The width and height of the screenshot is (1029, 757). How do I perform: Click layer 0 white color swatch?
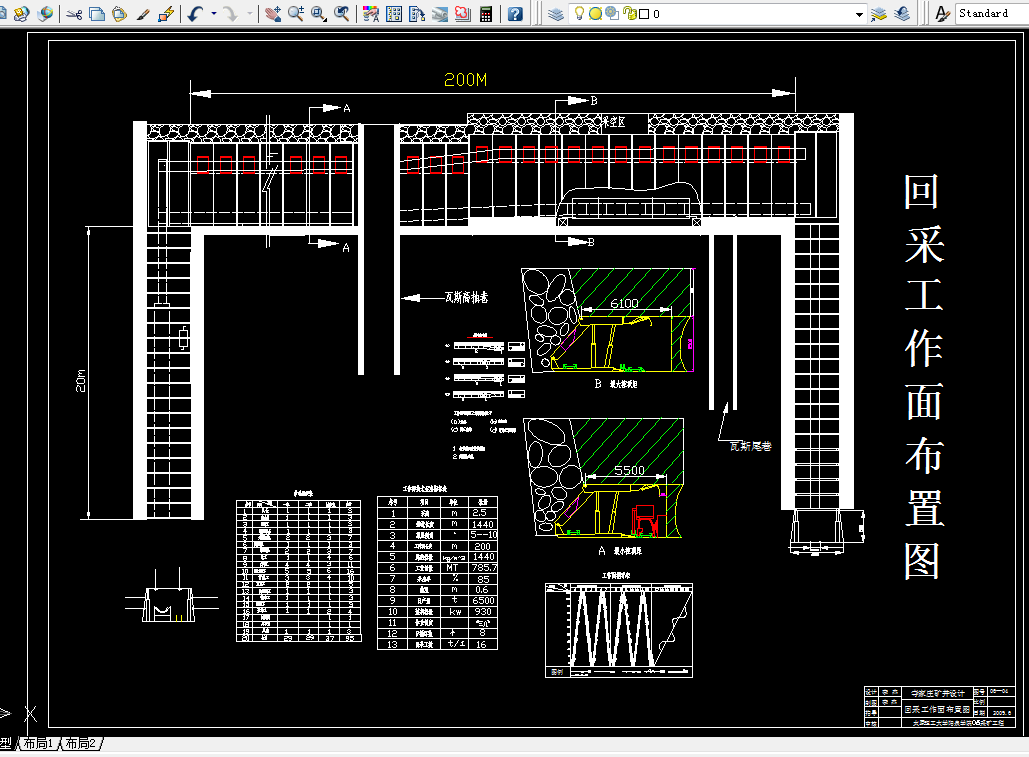point(644,14)
